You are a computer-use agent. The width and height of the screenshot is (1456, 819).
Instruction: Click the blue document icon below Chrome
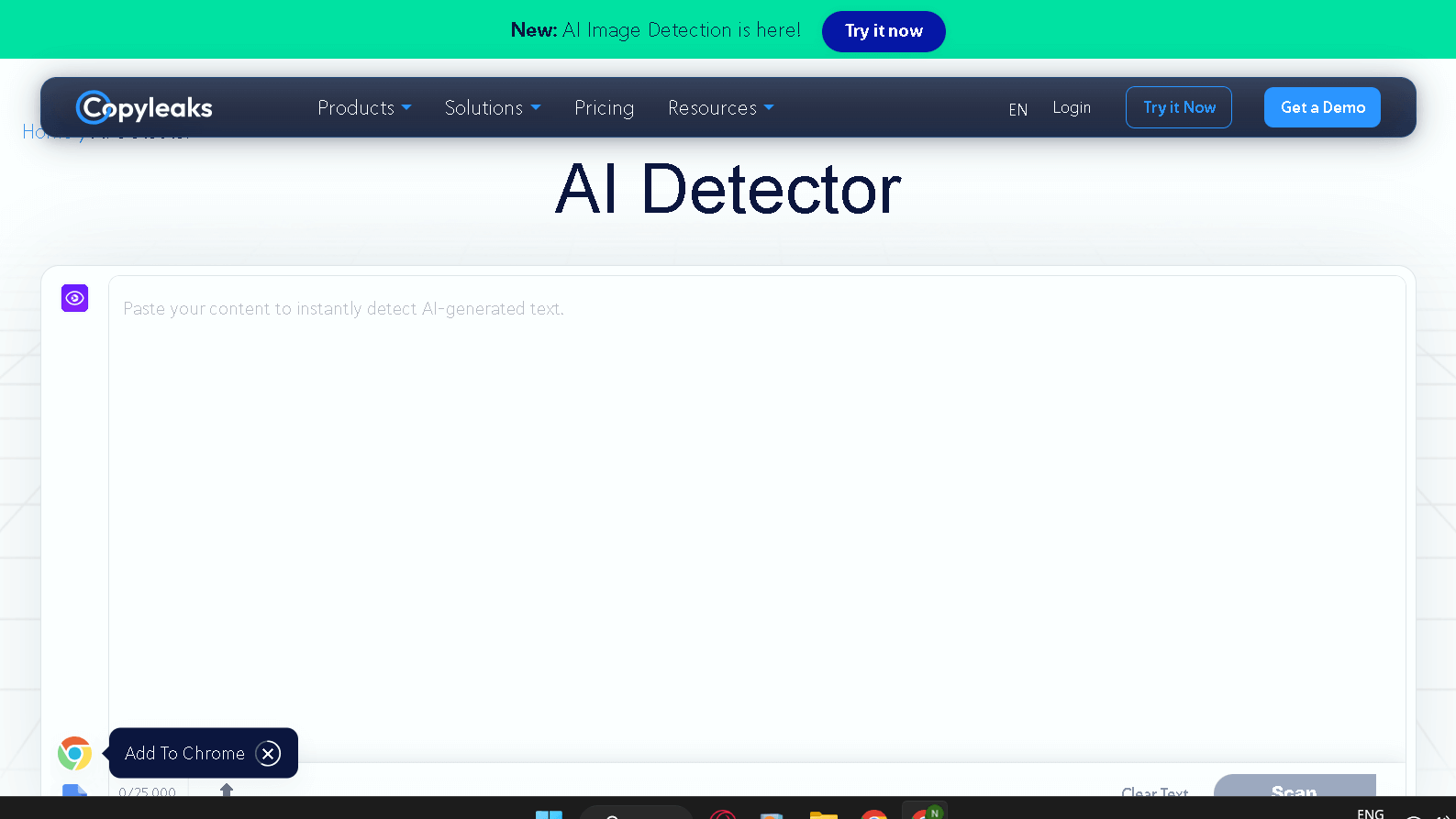click(74, 790)
